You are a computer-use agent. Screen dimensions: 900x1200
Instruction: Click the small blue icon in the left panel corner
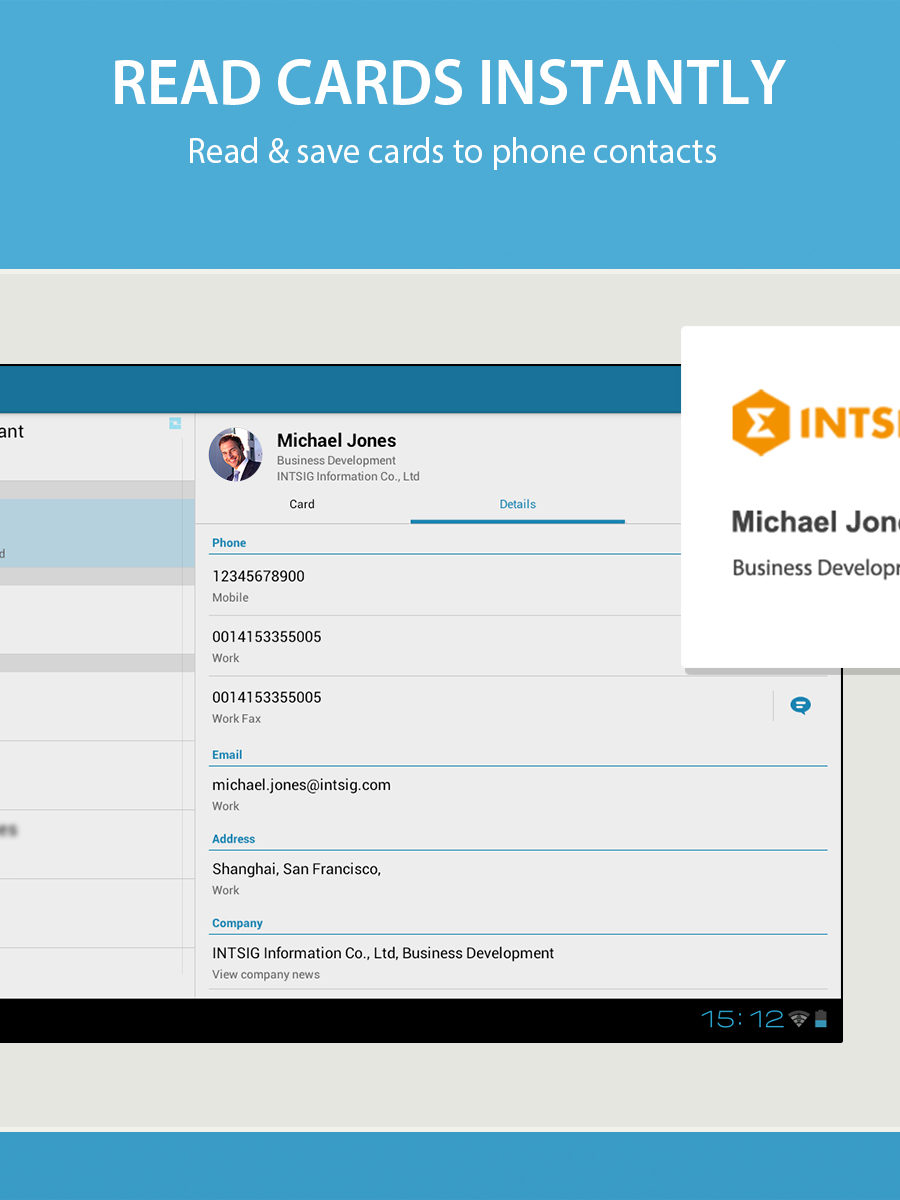175,424
